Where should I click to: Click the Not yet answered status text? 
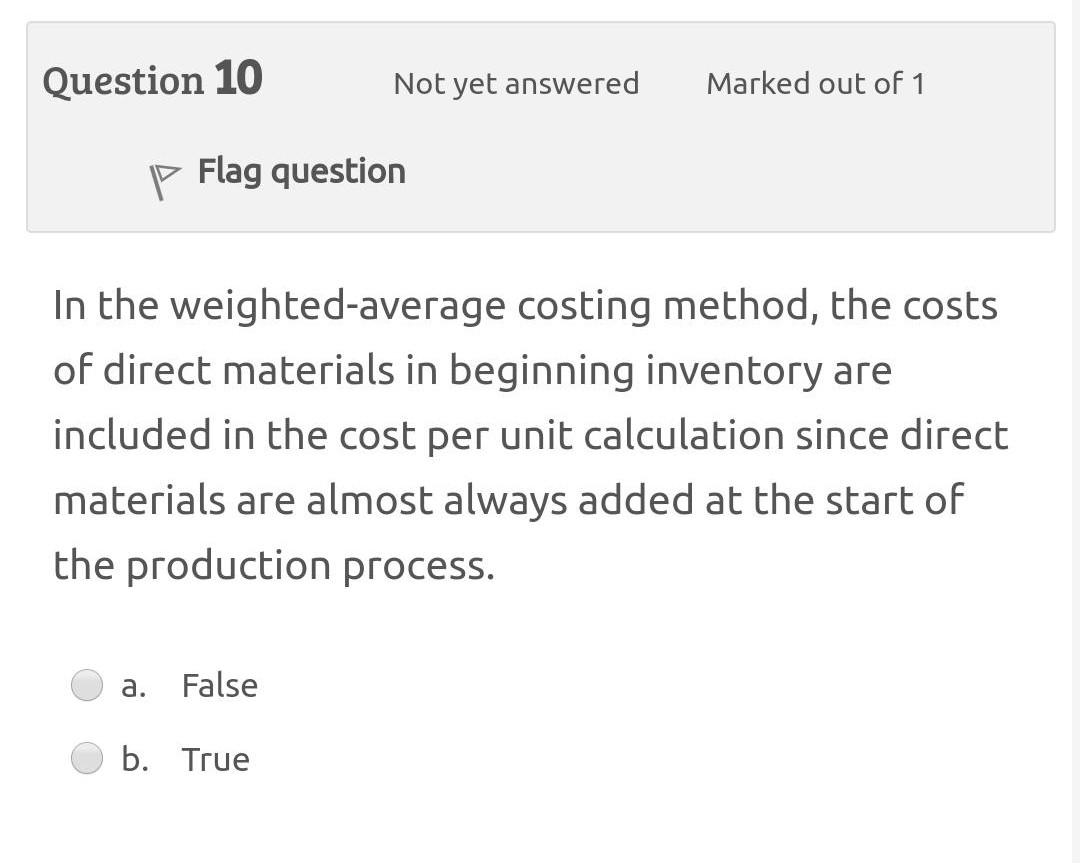516,84
